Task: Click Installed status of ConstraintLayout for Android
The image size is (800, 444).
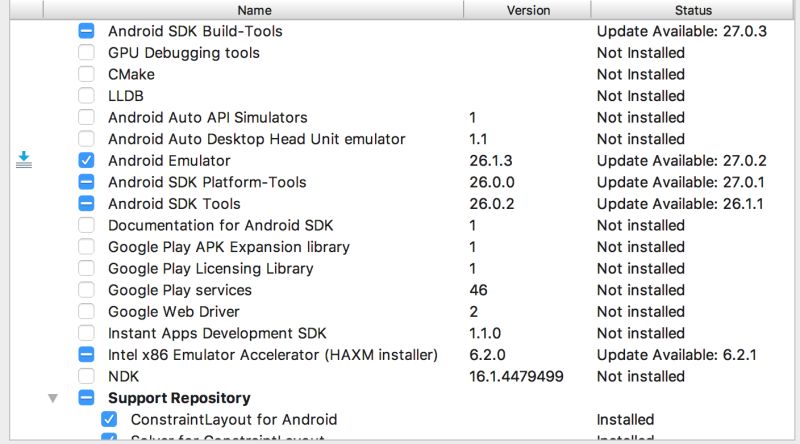Action: tap(625, 420)
